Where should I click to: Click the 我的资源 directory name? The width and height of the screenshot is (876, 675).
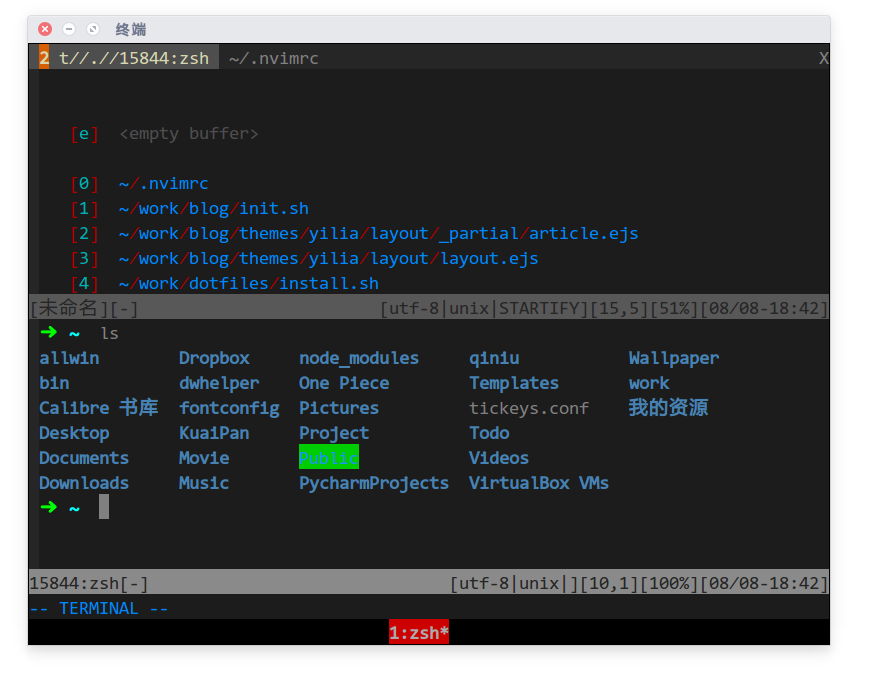tap(669, 407)
